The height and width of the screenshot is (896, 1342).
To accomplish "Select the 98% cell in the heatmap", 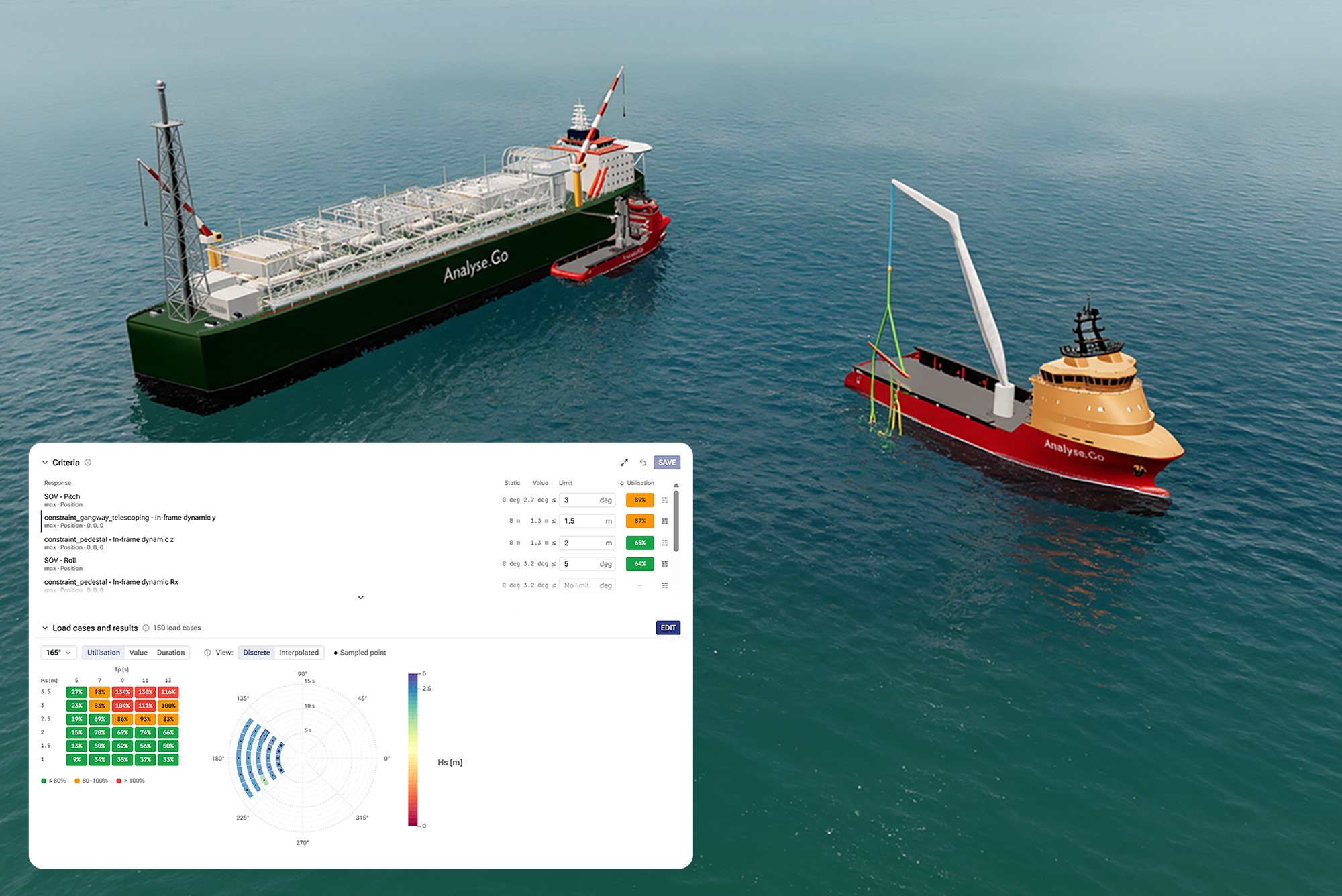I will pyautogui.click(x=99, y=692).
